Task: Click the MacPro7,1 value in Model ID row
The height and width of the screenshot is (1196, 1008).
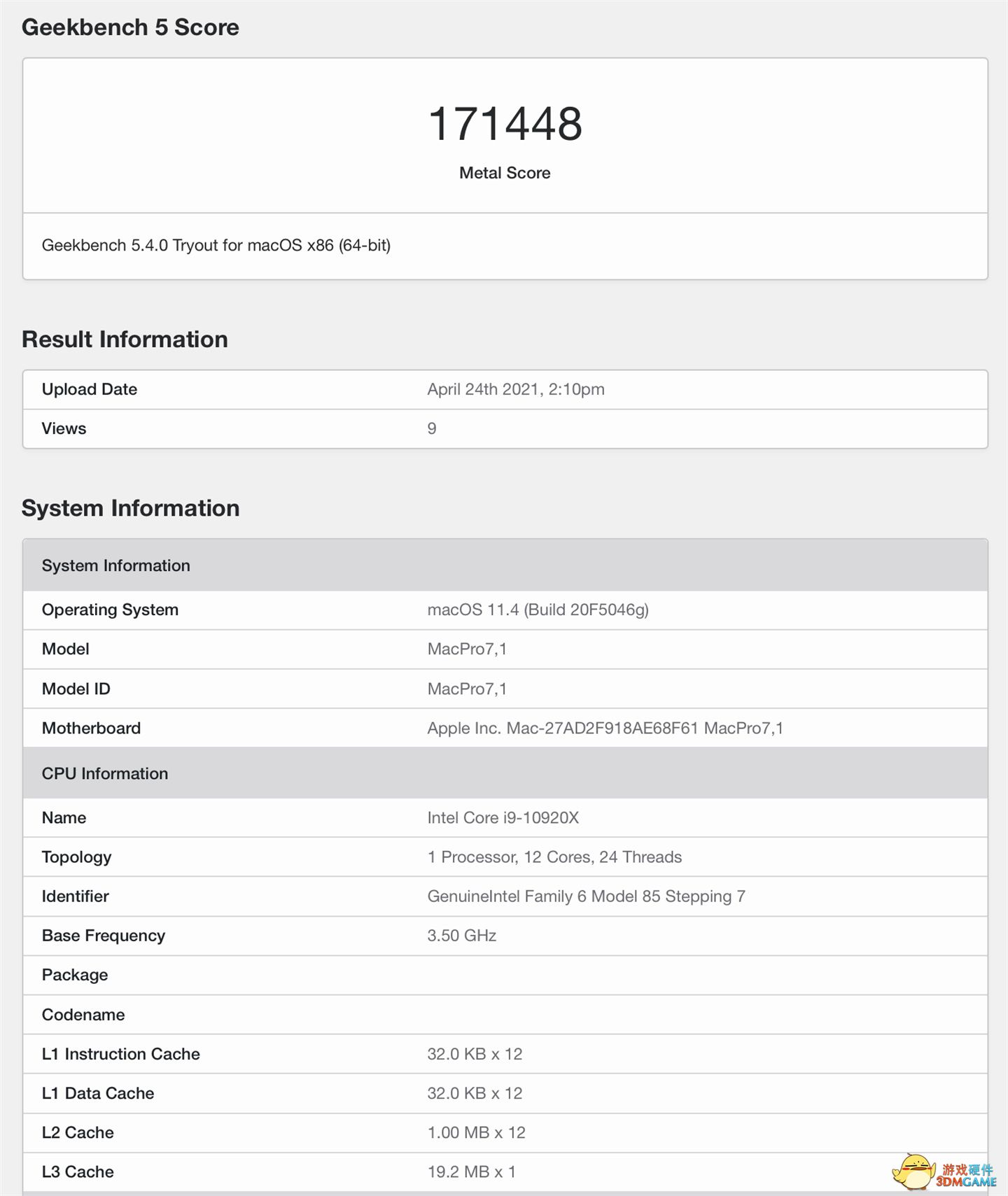Action: pos(467,689)
